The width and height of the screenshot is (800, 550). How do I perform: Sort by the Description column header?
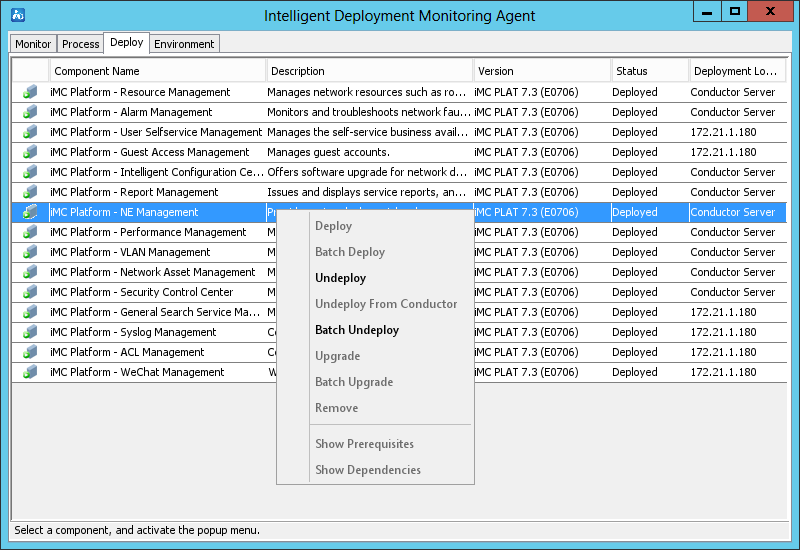pos(369,71)
